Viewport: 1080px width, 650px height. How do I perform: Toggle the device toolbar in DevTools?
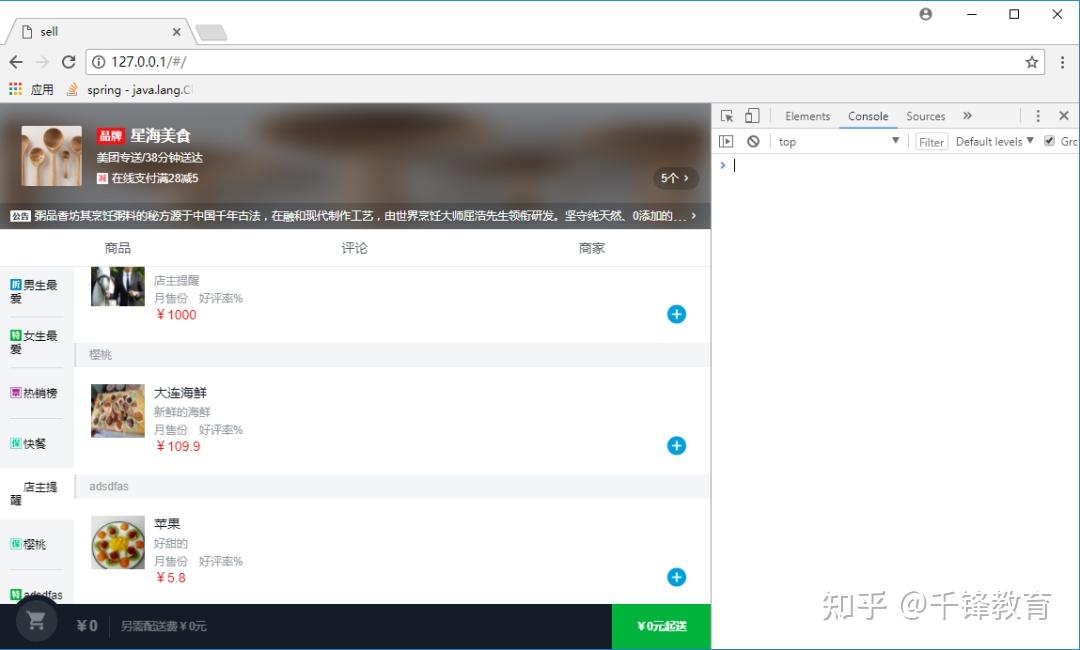tap(753, 115)
